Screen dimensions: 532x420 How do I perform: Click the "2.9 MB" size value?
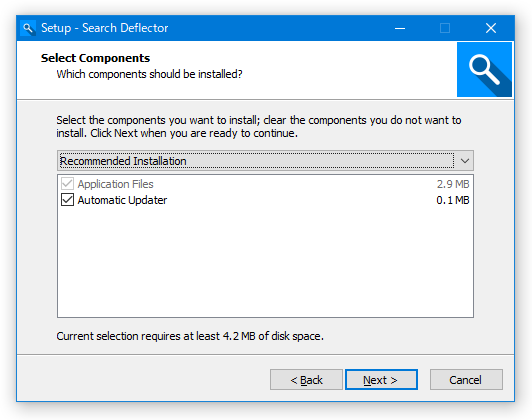[453, 184]
